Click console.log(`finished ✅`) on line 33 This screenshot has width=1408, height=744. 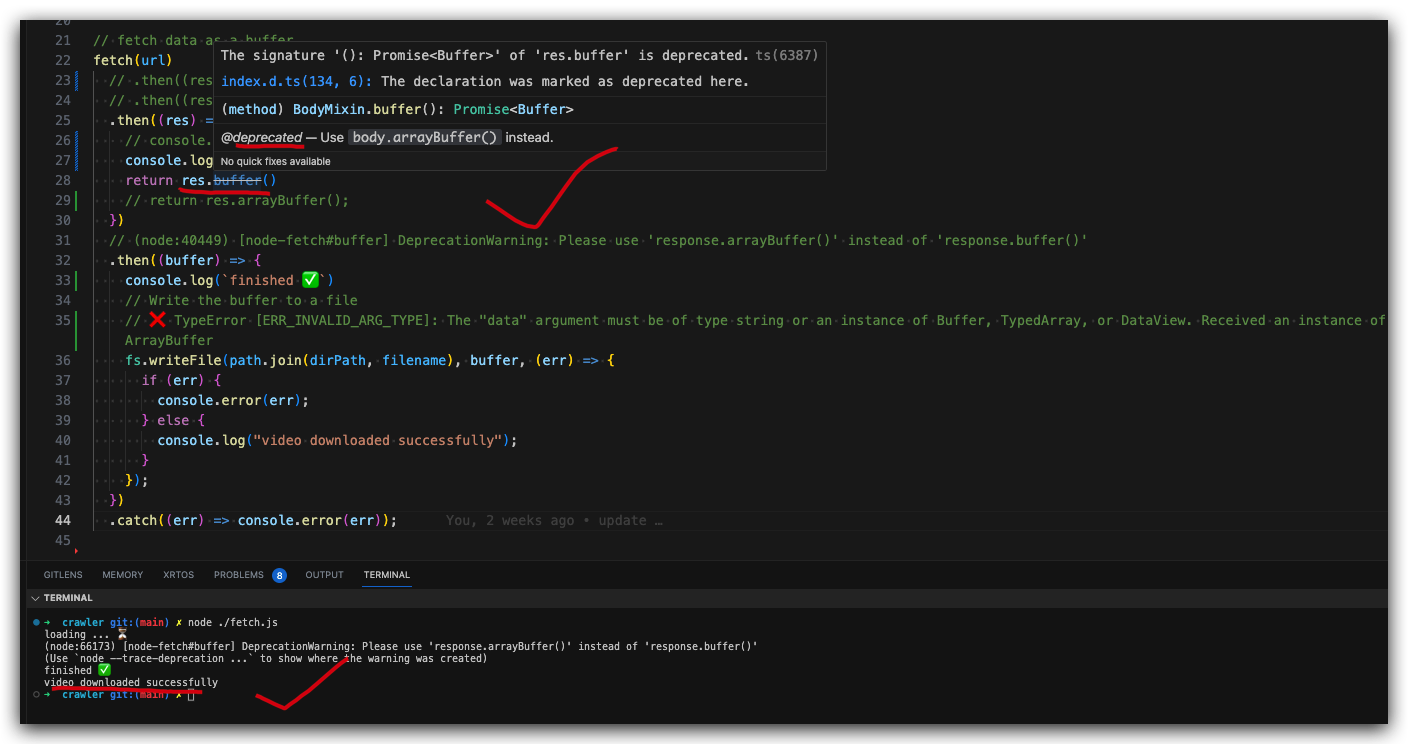pos(229,280)
